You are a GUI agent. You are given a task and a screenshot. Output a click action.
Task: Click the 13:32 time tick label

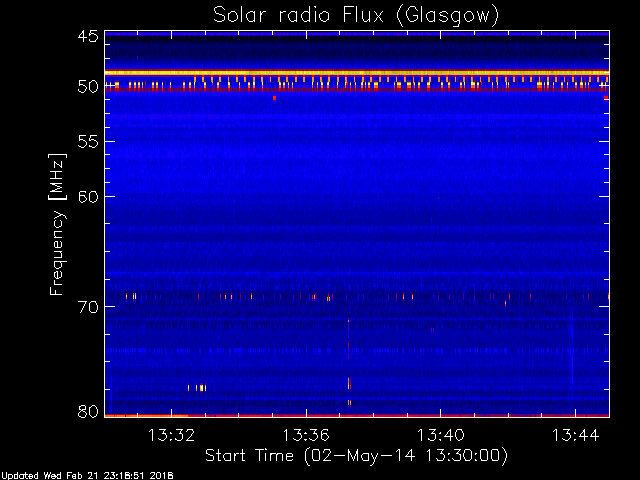171,435
